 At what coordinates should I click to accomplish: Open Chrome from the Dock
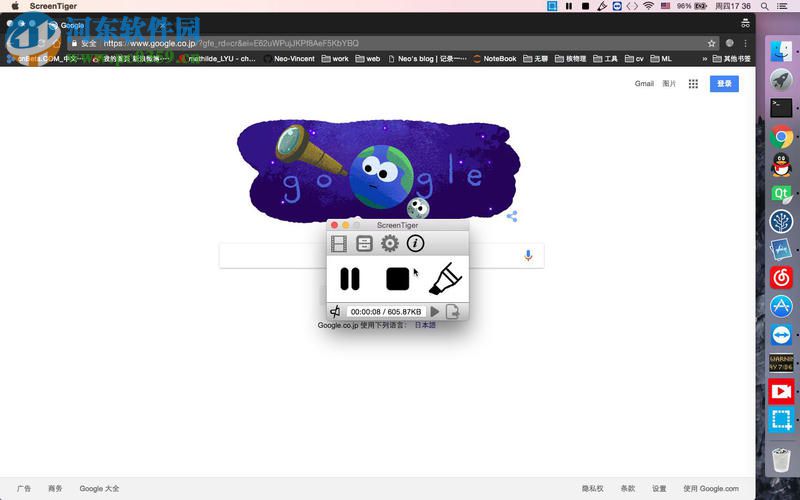(781, 137)
